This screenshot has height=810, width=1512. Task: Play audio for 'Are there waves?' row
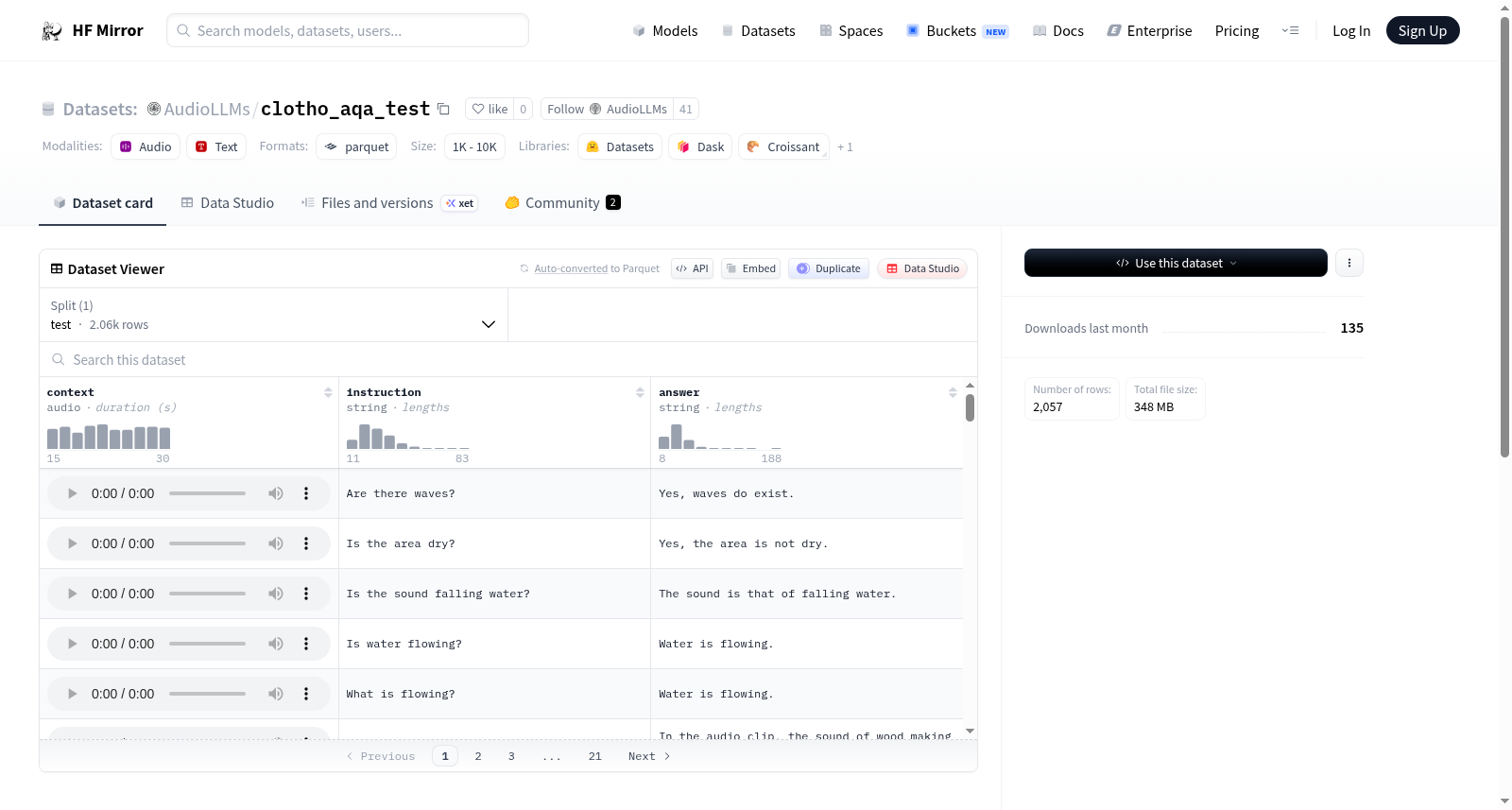[x=72, y=493]
